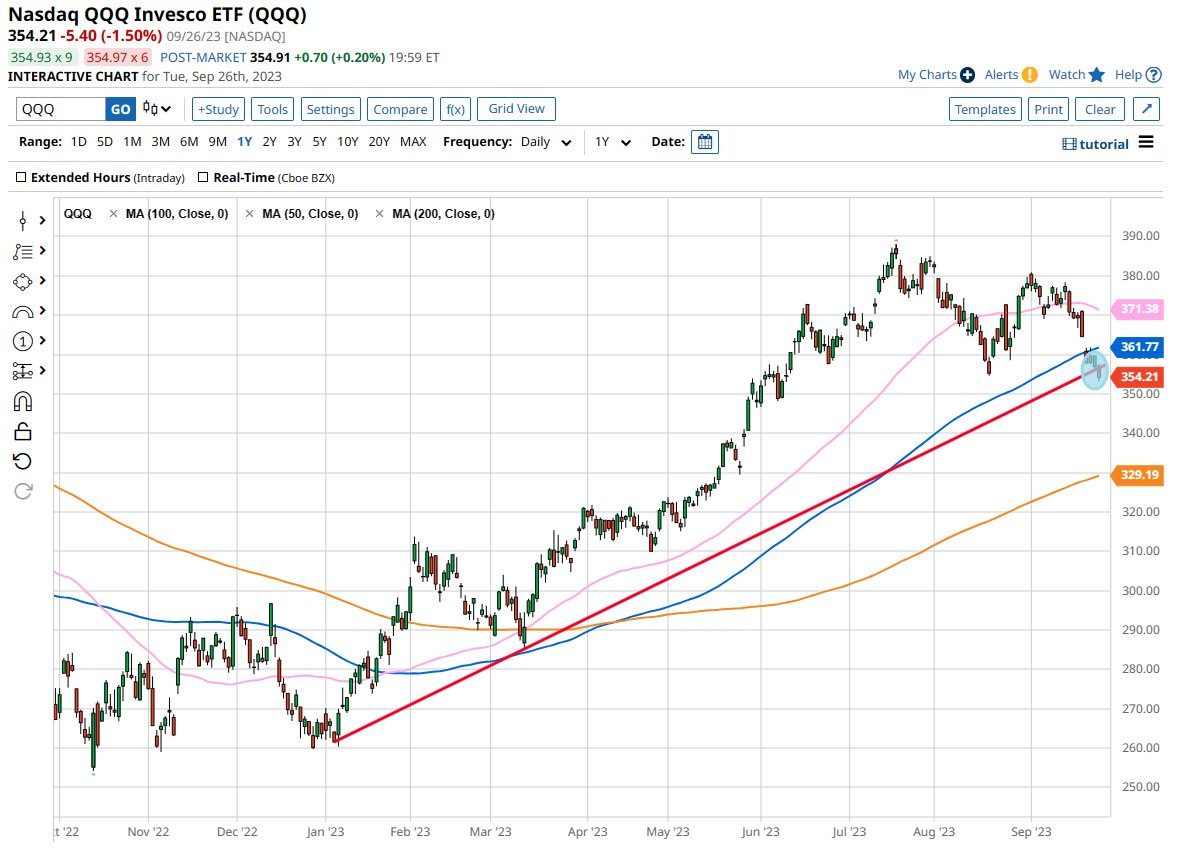Click the blue 361.77 MA price label
The image size is (1181, 857).
[x=1138, y=346]
